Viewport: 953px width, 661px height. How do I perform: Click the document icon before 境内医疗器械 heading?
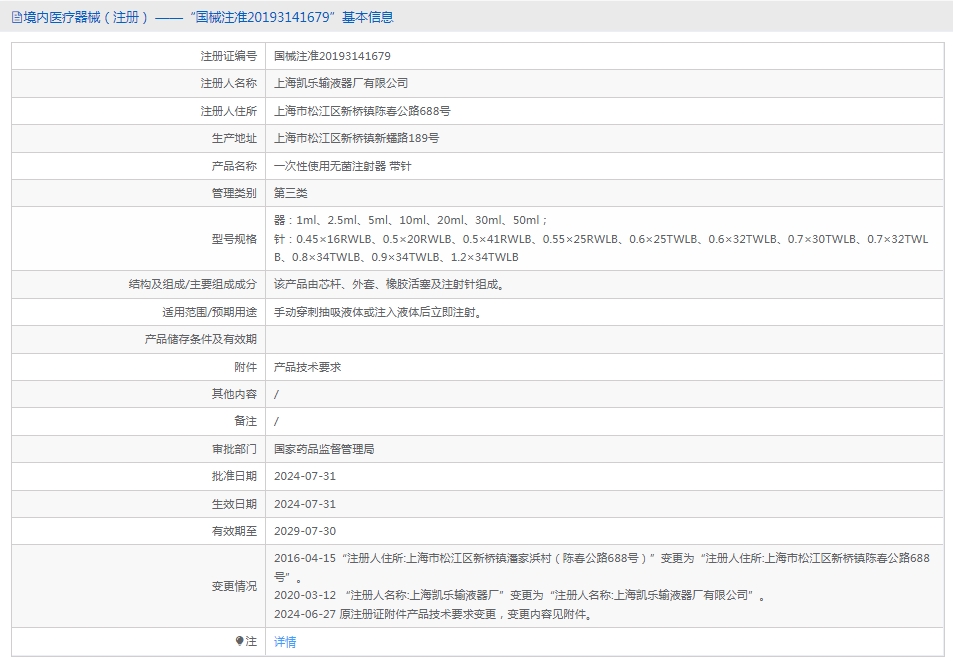pos(16,17)
